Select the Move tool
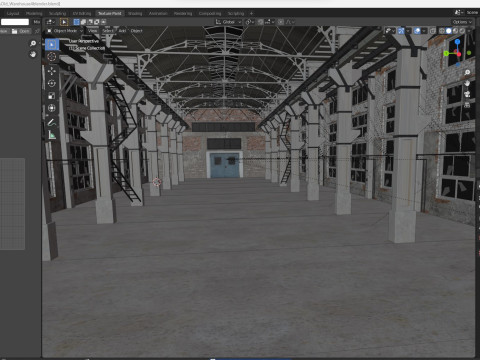This screenshot has height=360, width=480. 51,71
